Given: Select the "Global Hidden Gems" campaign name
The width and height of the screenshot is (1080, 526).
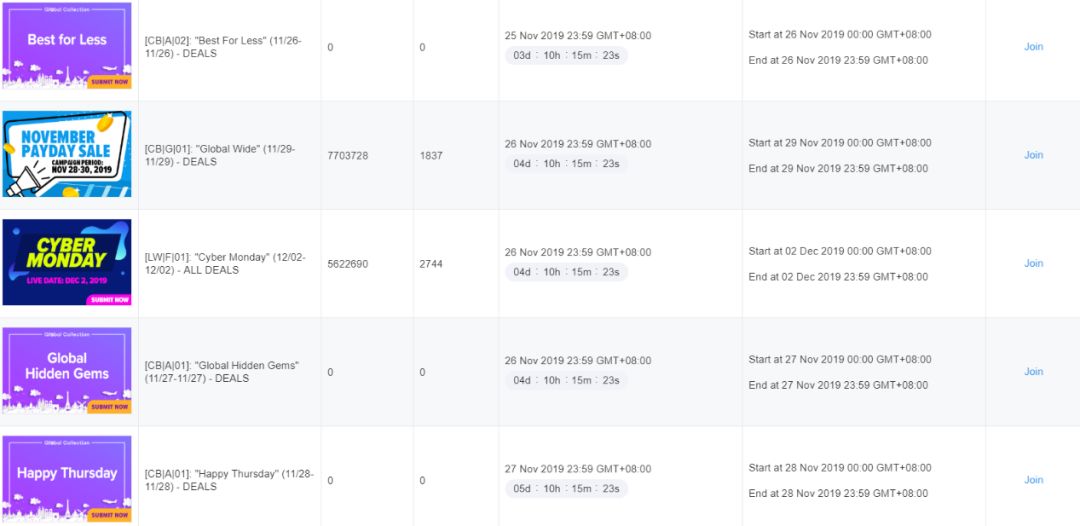Looking at the screenshot, I should (222, 372).
